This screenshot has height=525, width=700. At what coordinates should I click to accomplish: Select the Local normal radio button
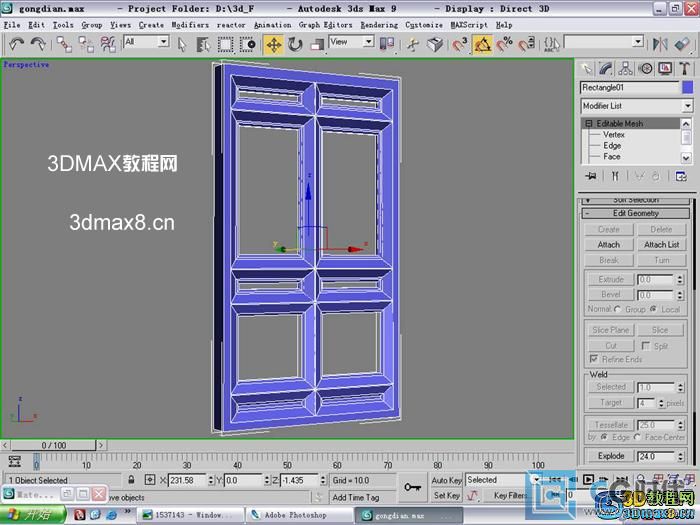653,309
